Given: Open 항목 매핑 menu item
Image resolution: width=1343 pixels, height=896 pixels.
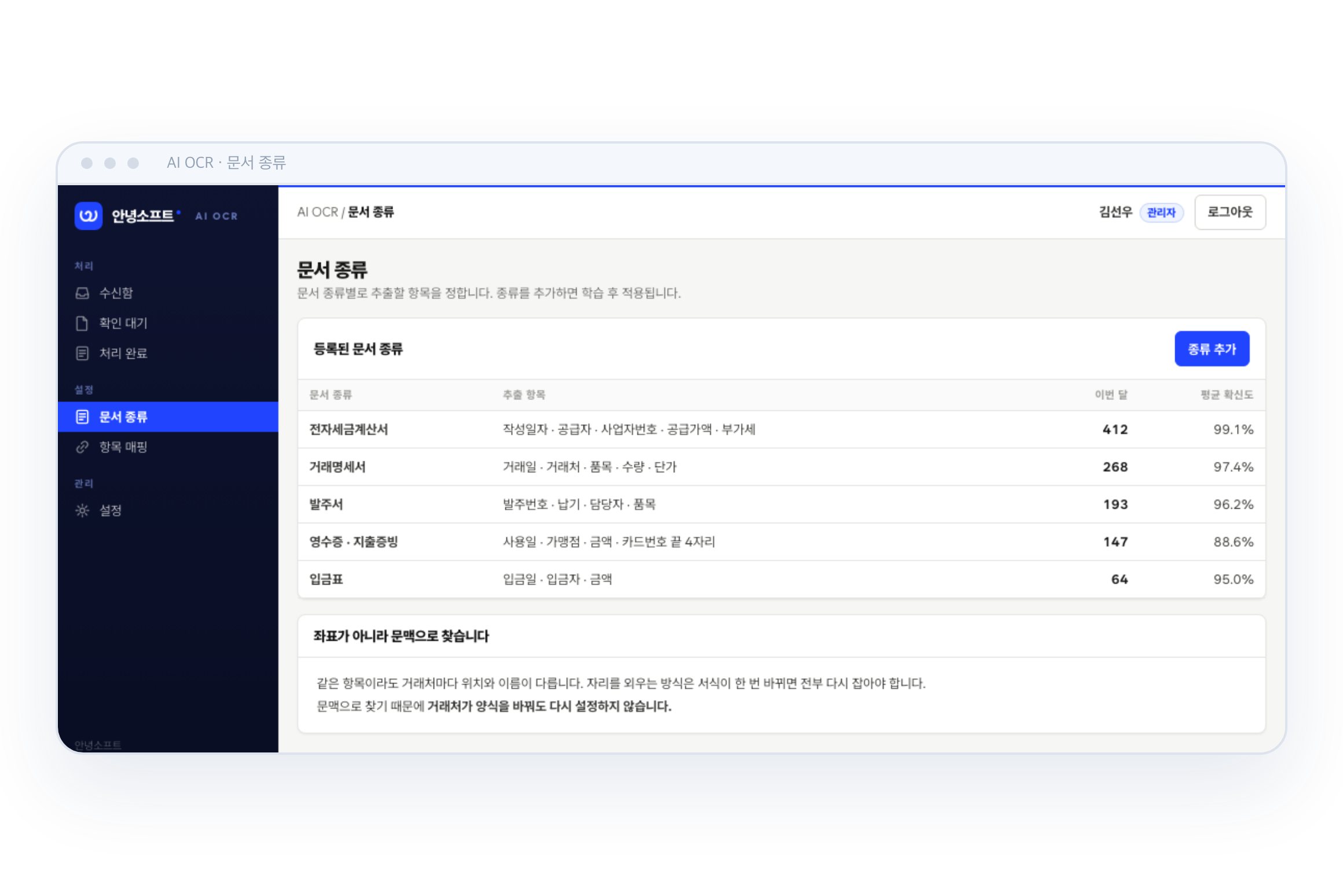Looking at the screenshot, I should (168, 447).
